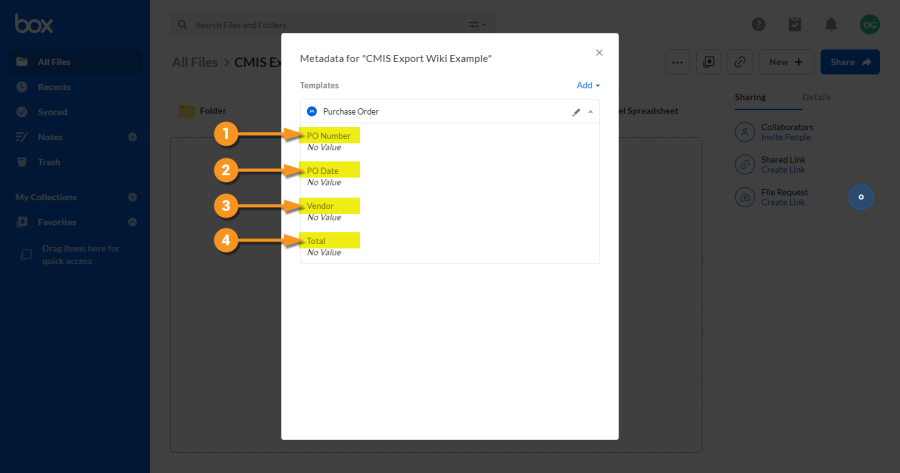The image size is (900, 473).
Task: Add a new collection in My Collections
Action: [x=133, y=197]
